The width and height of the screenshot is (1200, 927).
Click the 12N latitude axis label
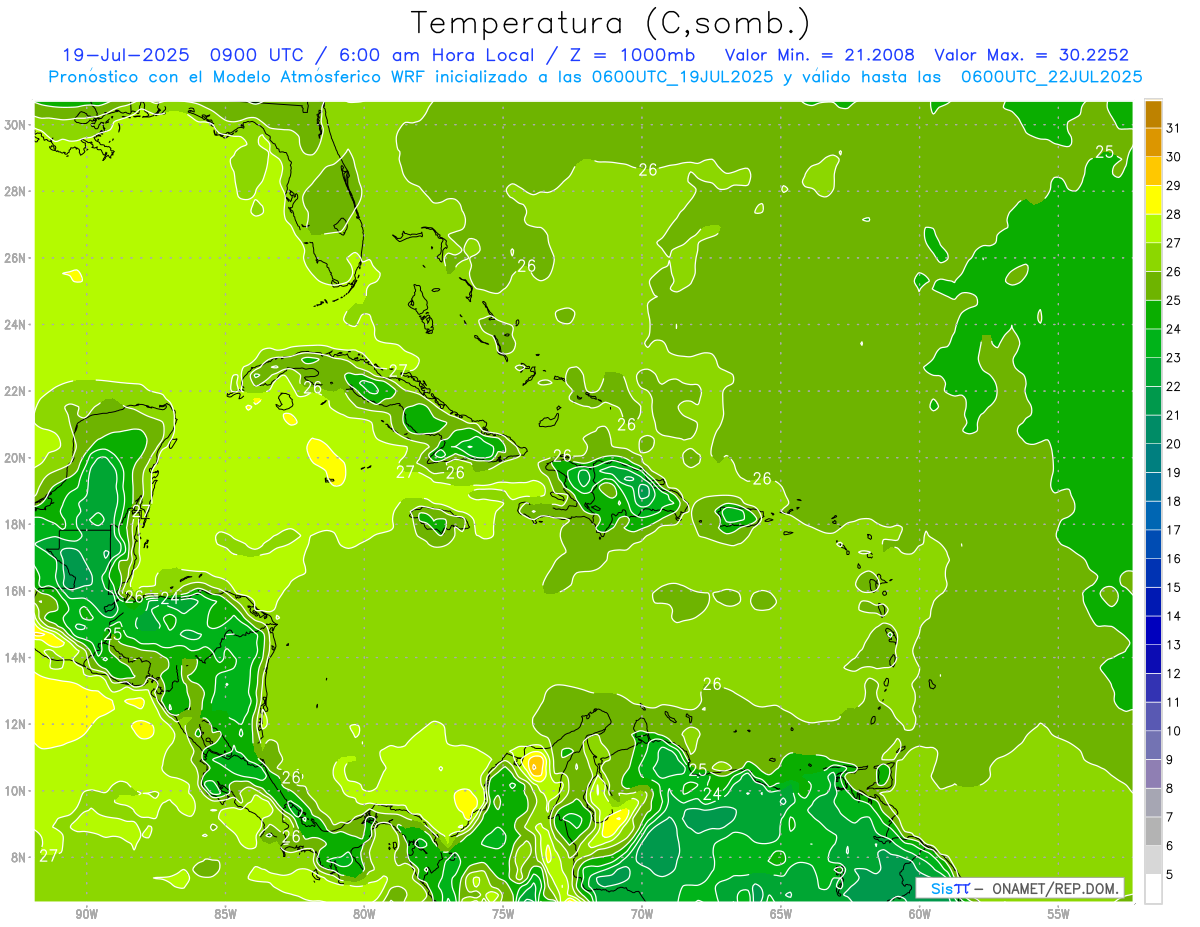tap(16, 724)
